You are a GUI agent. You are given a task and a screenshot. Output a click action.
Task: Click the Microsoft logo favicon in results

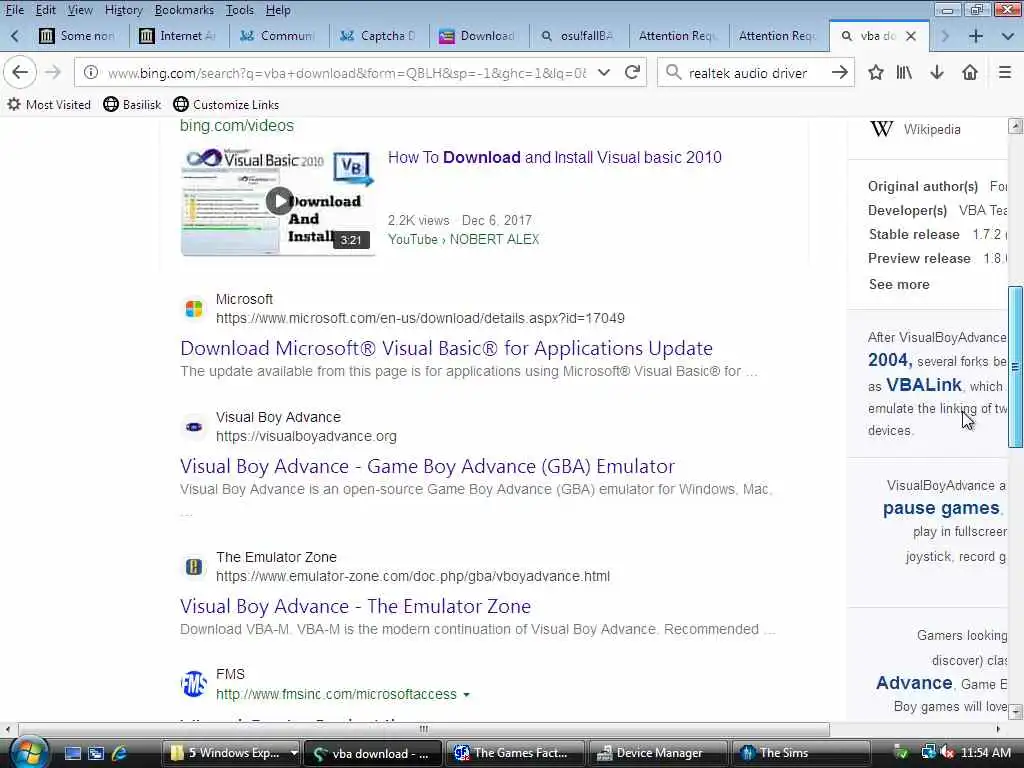click(x=194, y=308)
